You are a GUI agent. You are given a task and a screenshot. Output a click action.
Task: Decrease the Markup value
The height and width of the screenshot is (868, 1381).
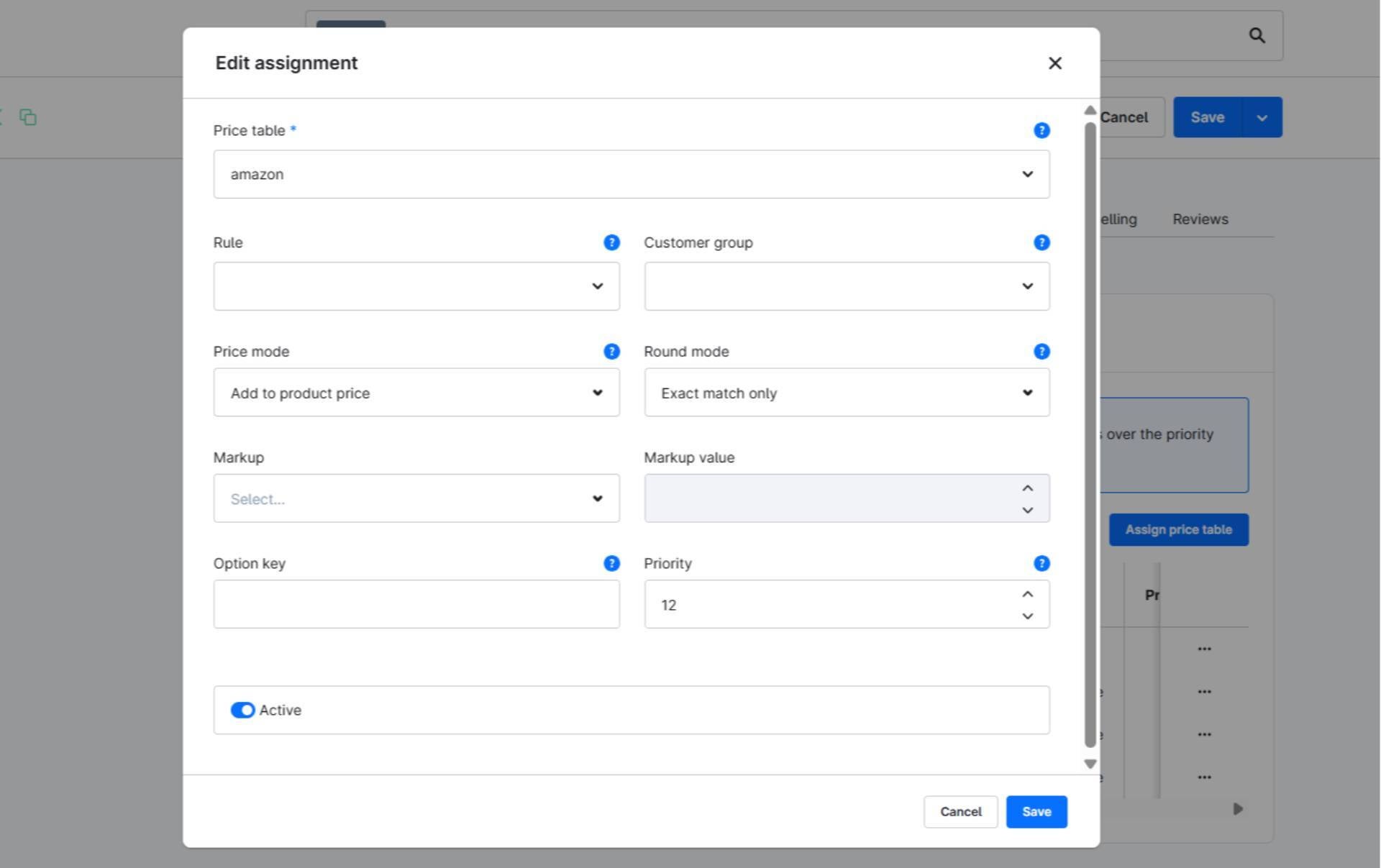(x=1027, y=511)
